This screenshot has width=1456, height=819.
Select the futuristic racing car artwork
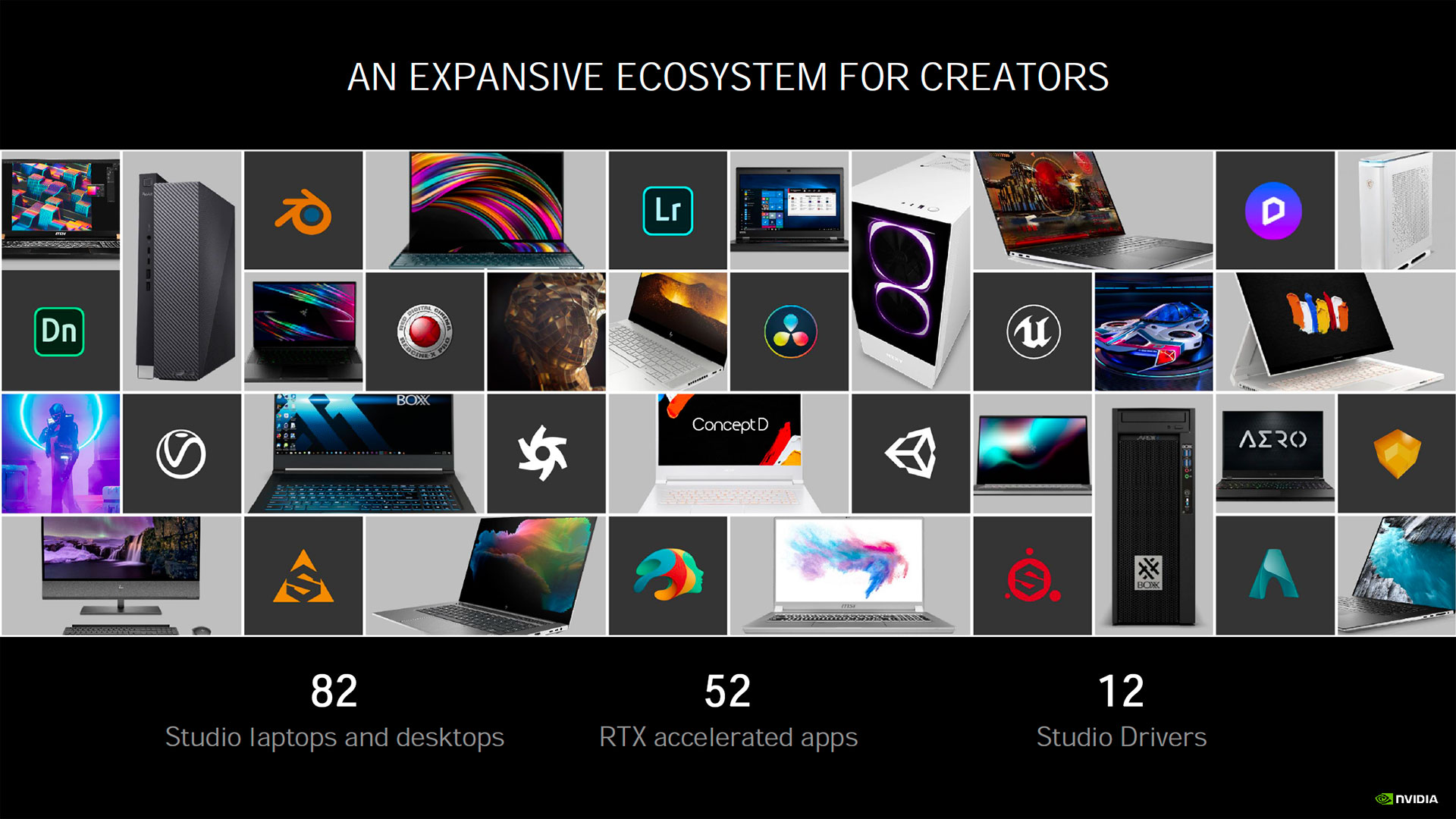pyautogui.click(x=1153, y=331)
